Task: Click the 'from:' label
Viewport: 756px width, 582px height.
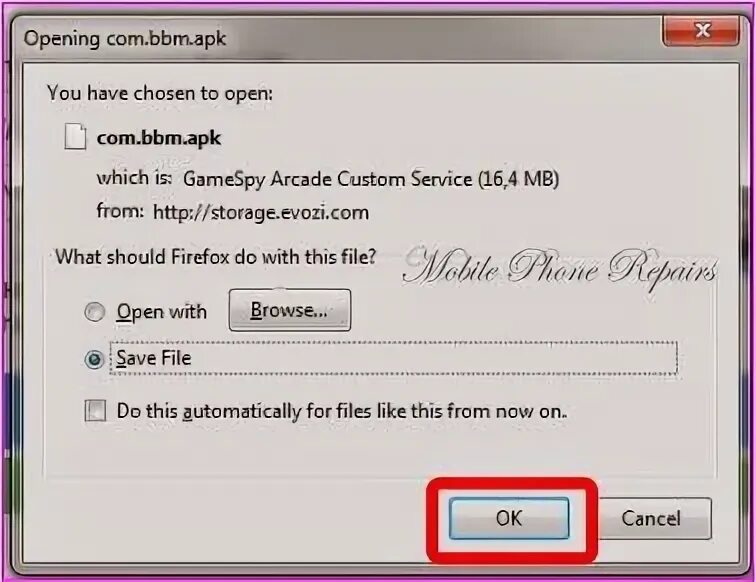Action: 120,211
